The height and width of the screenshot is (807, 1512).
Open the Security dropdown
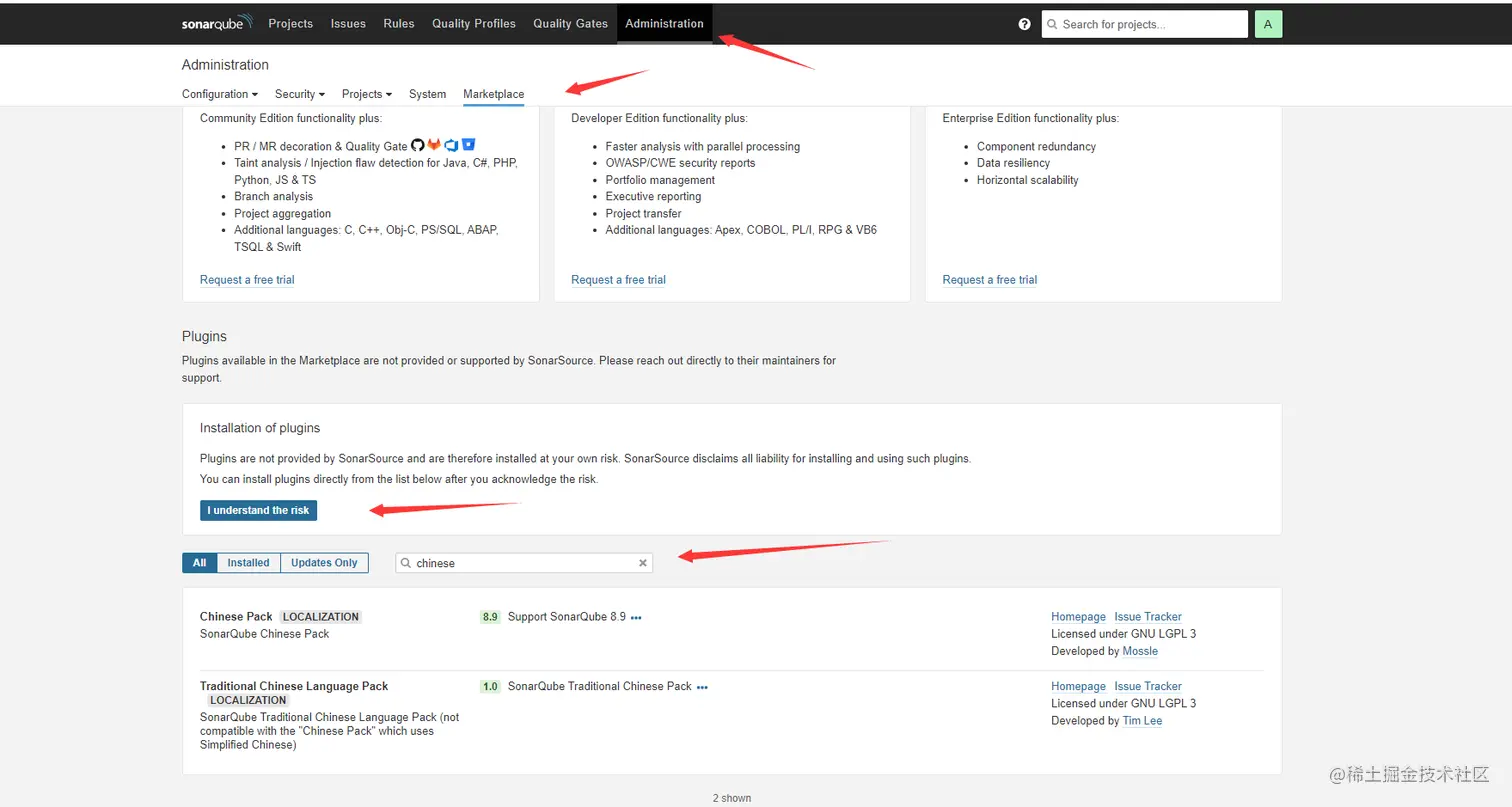point(300,94)
